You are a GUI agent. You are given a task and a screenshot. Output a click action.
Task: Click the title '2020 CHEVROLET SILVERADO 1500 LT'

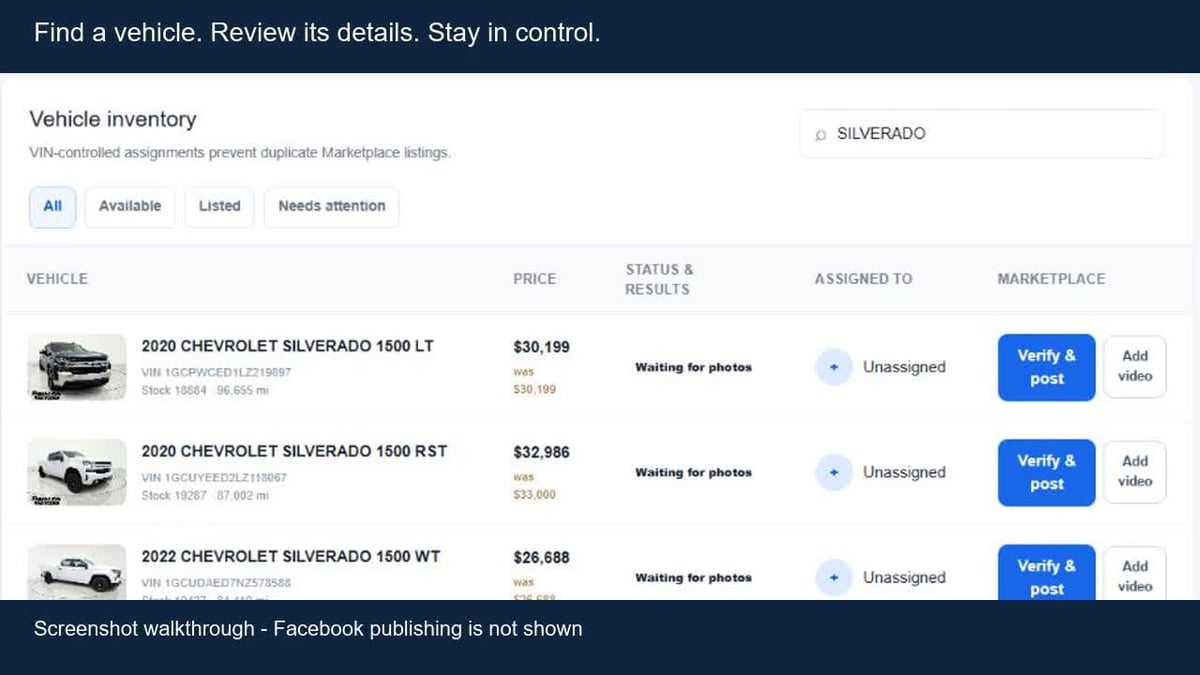(x=288, y=346)
